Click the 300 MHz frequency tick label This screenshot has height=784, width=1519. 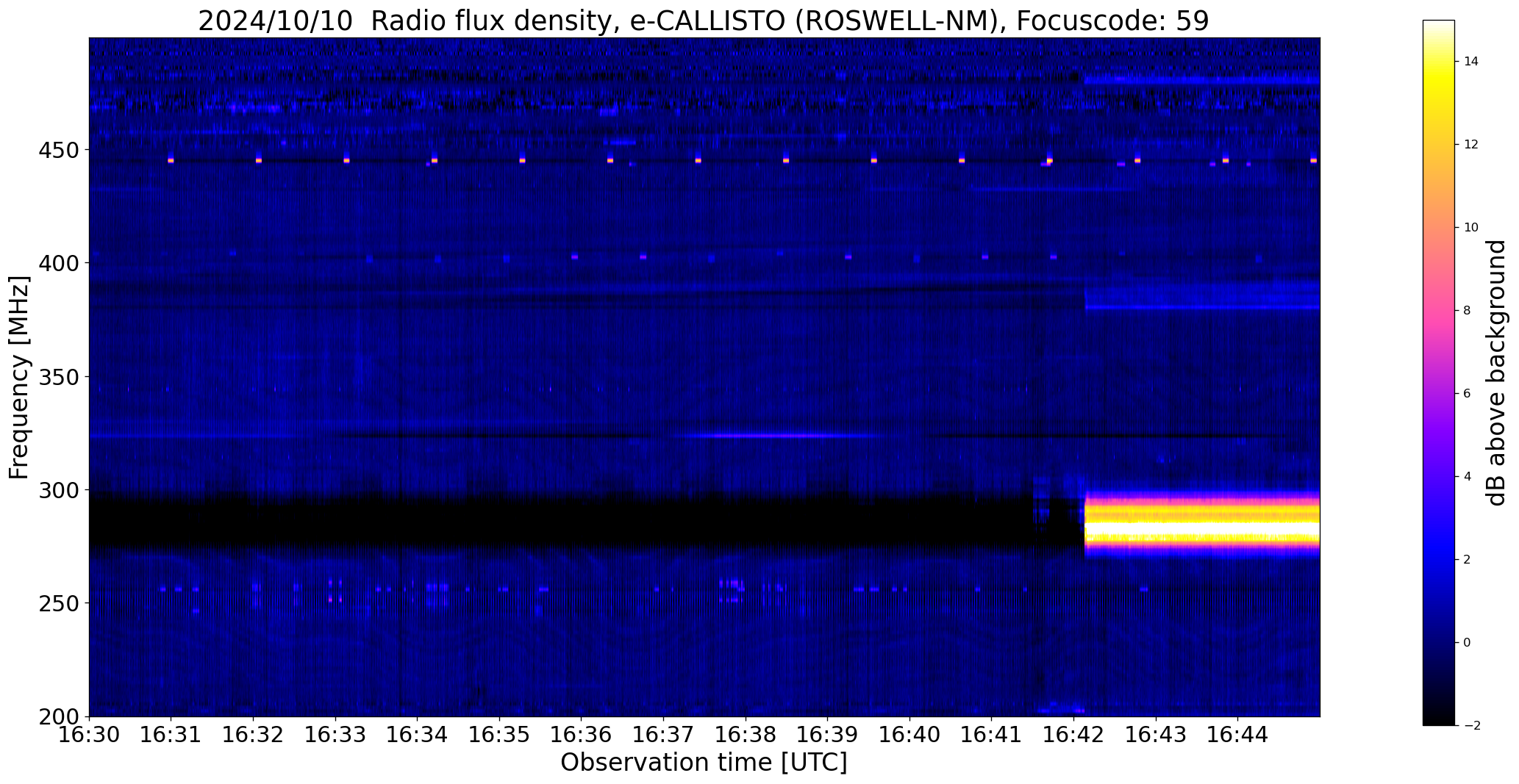[x=60, y=491]
